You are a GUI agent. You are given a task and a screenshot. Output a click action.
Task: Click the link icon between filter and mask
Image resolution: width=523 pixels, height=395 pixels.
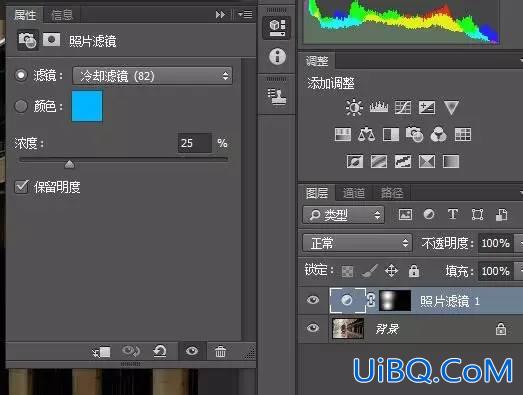[x=371, y=300]
